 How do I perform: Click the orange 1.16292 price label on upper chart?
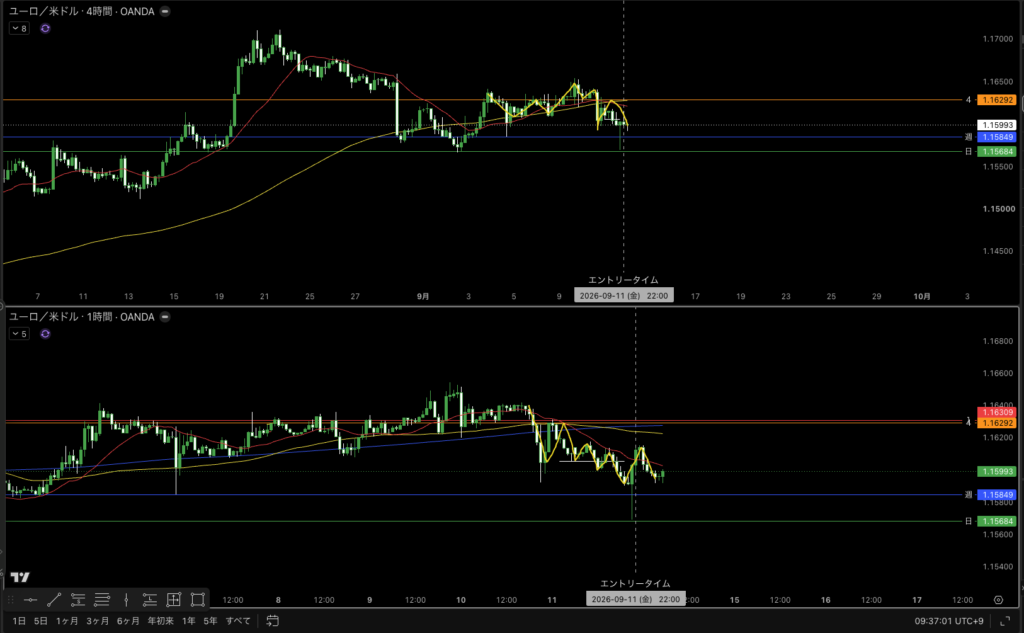pyautogui.click(x=997, y=100)
